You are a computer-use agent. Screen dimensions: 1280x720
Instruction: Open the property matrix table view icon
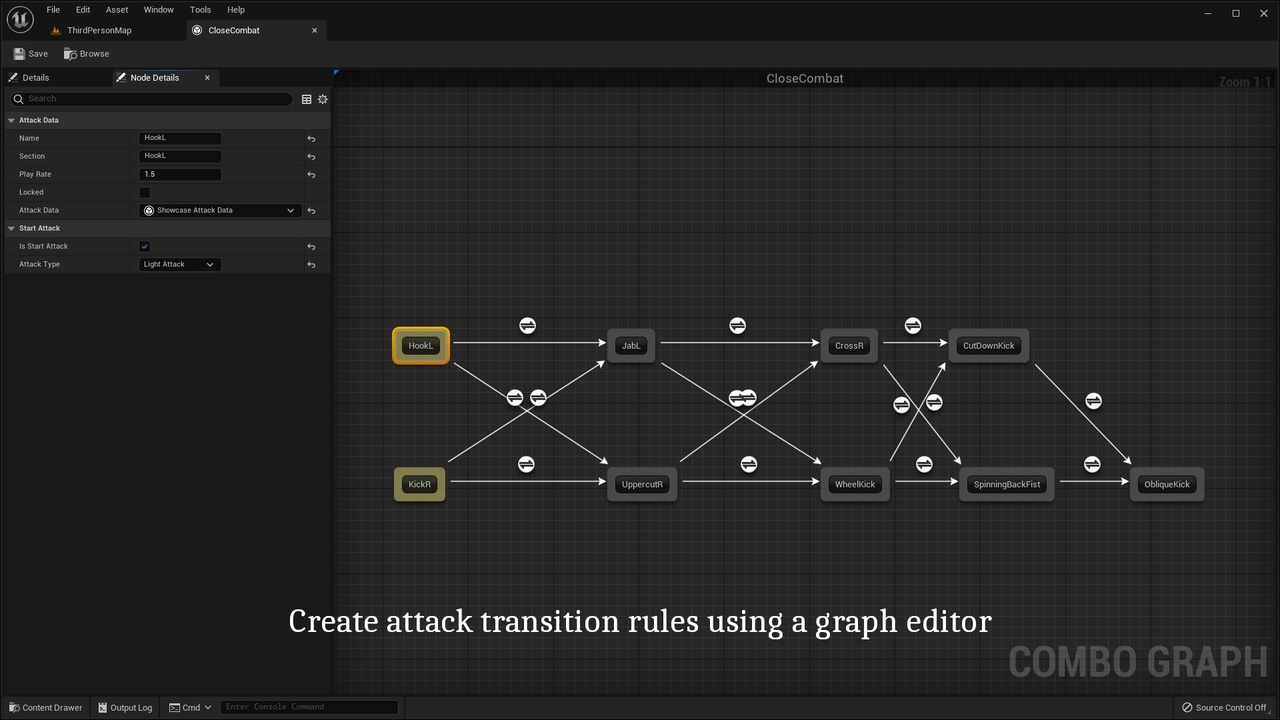[x=307, y=99]
